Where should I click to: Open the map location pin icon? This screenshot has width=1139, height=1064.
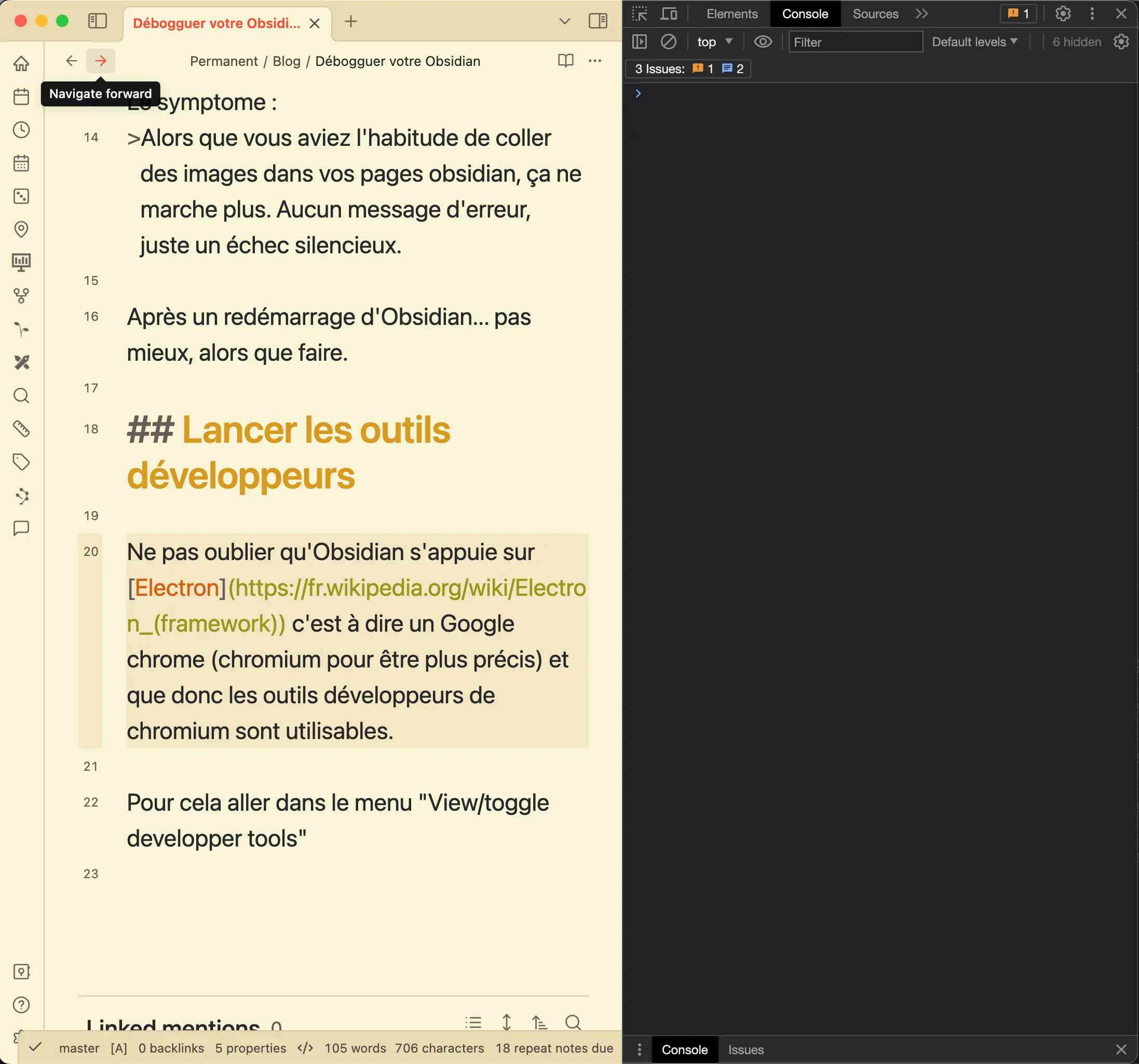[x=21, y=229]
